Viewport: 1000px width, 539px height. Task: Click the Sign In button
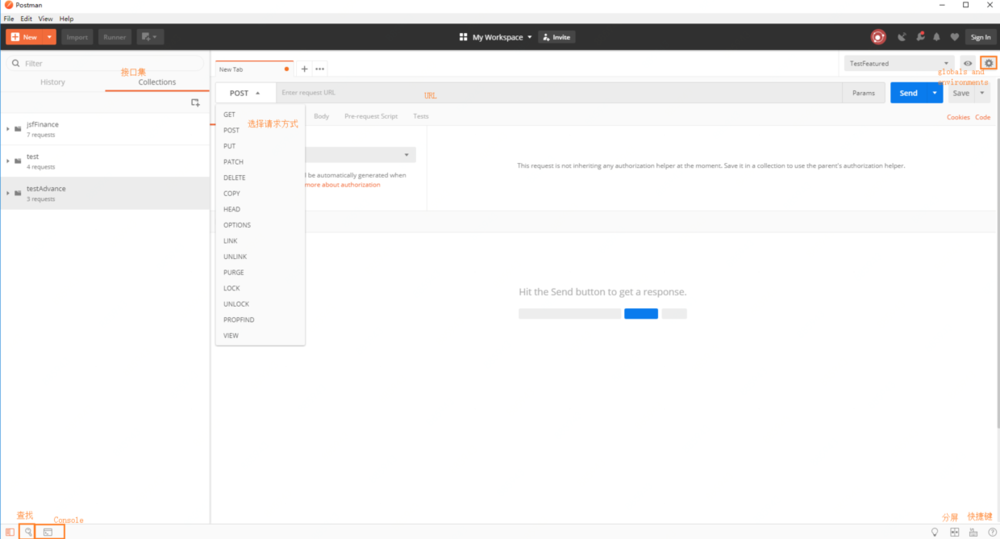click(980, 37)
